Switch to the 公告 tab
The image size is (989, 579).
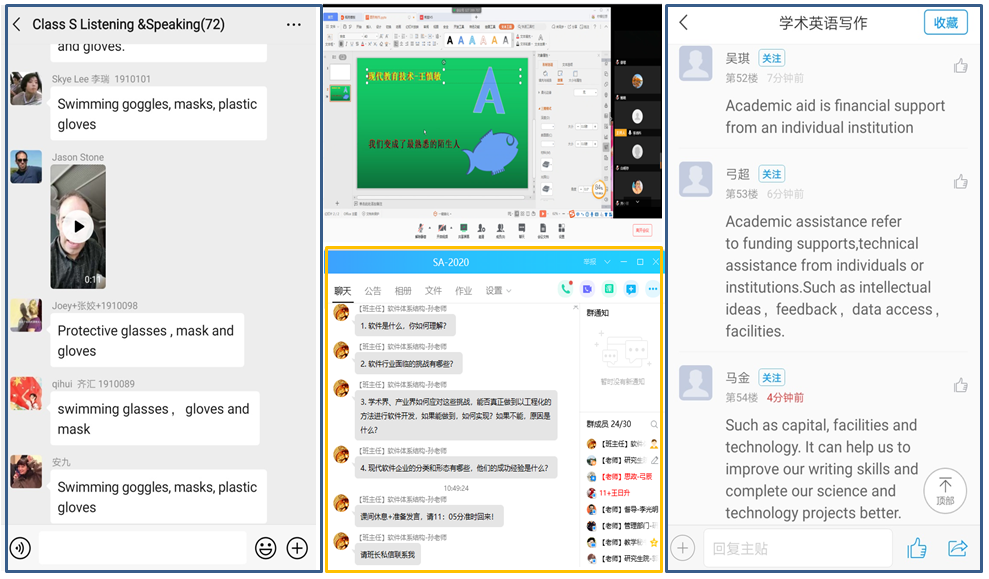pos(372,291)
